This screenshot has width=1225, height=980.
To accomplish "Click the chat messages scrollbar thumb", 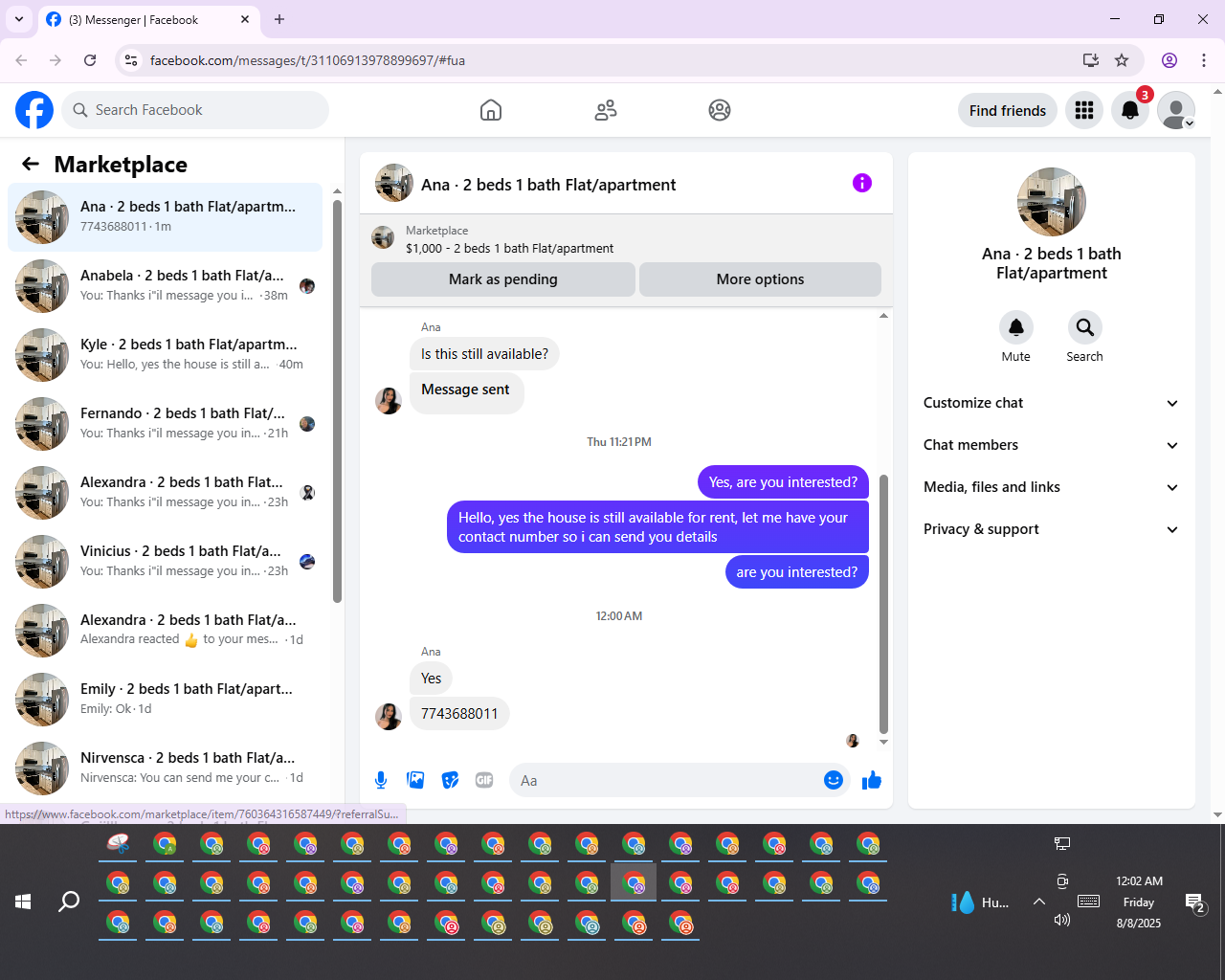I will (883, 603).
